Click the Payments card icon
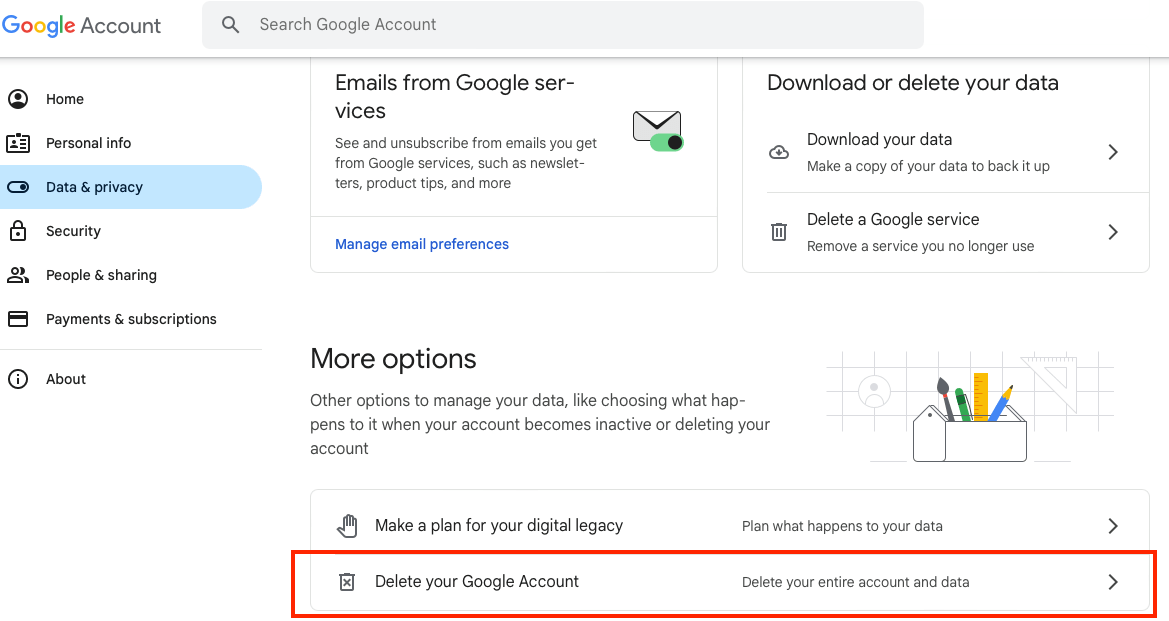1169x621 pixels. (x=18, y=319)
